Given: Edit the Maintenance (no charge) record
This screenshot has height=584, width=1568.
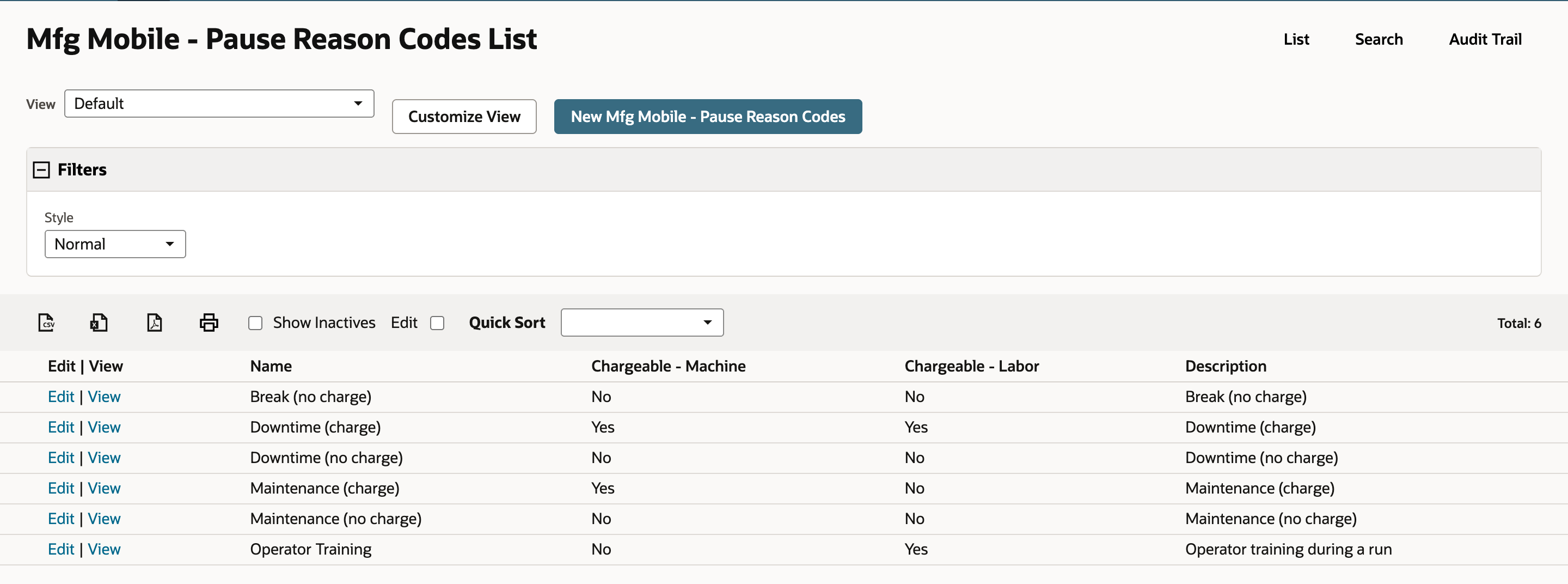Looking at the screenshot, I should [61, 519].
